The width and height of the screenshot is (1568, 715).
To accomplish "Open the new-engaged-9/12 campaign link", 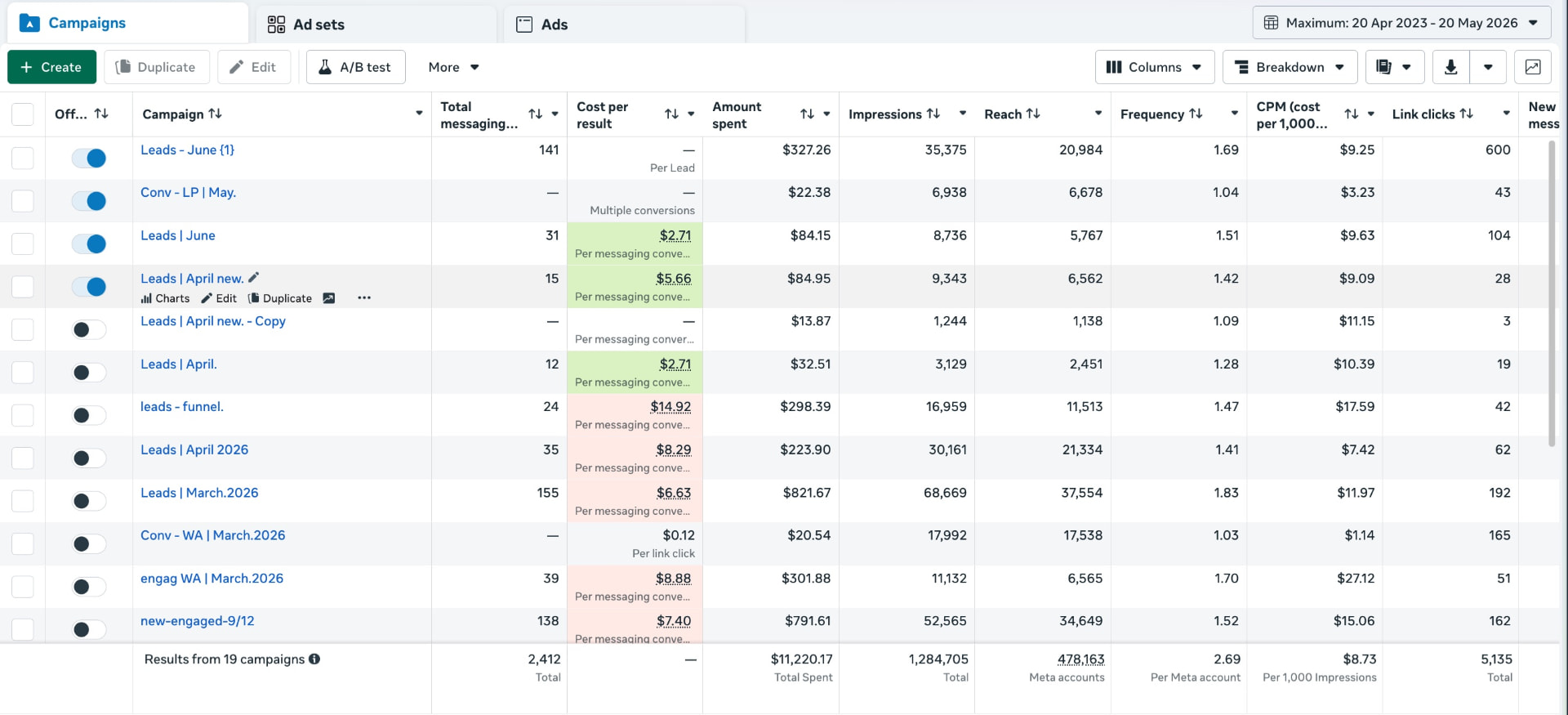I will pos(198,621).
